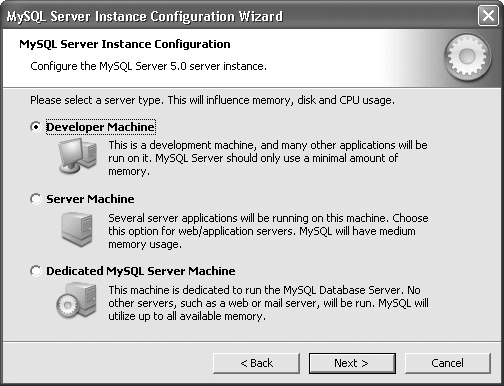This screenshot has height=386, width=504.
Task: Click the dedicated database server description paragraph
Action: 268,303
